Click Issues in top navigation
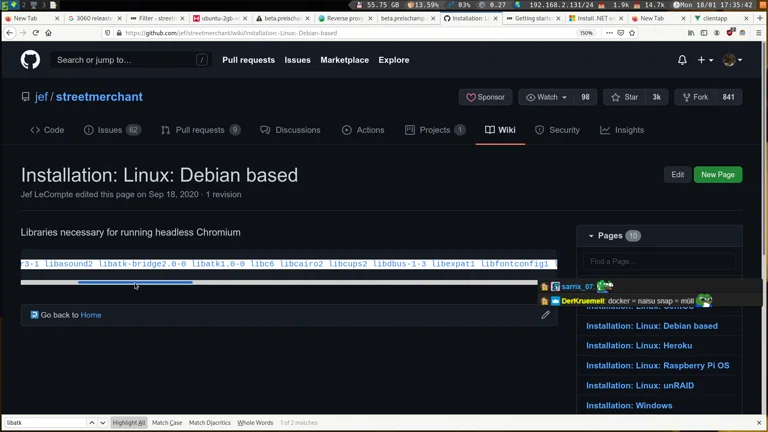 (297, 60)
